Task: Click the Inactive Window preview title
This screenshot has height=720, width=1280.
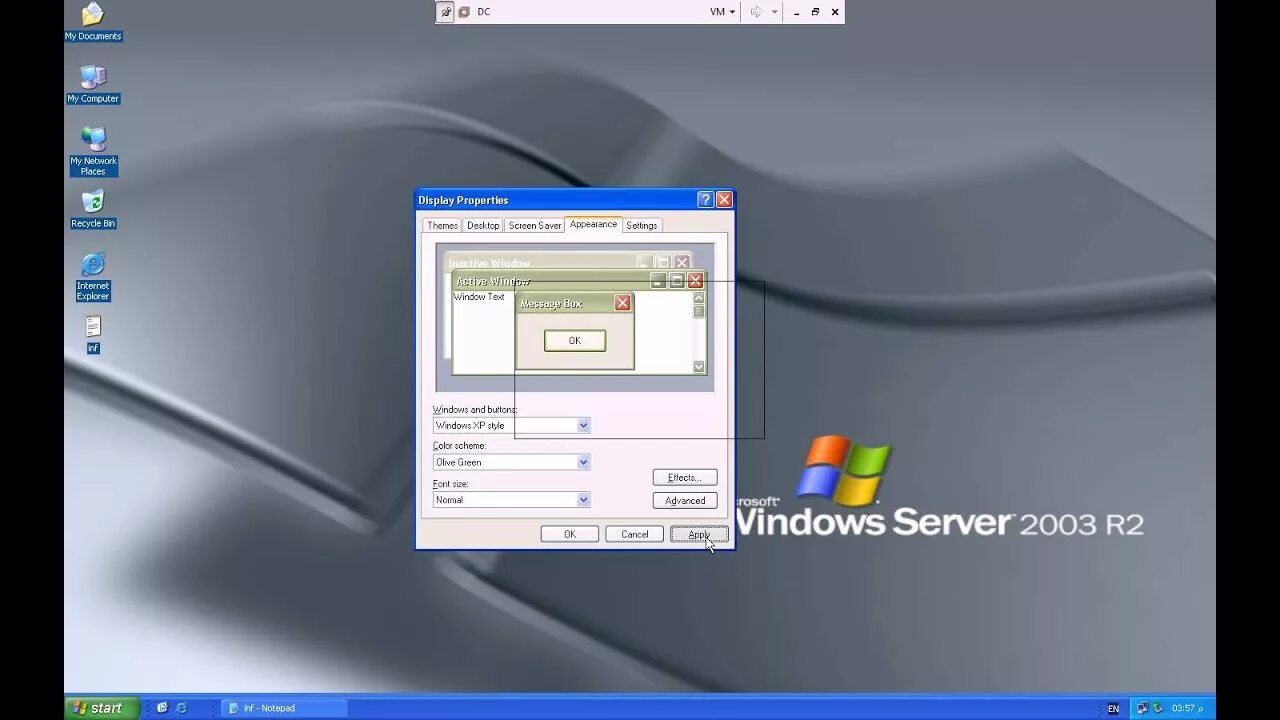Action: (489, 264)
